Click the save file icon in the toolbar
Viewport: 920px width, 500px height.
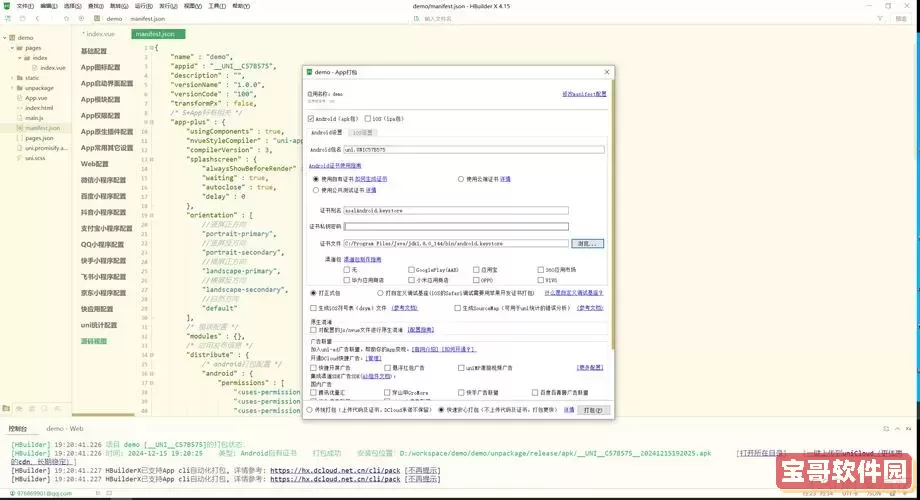(x=22, y=19)
